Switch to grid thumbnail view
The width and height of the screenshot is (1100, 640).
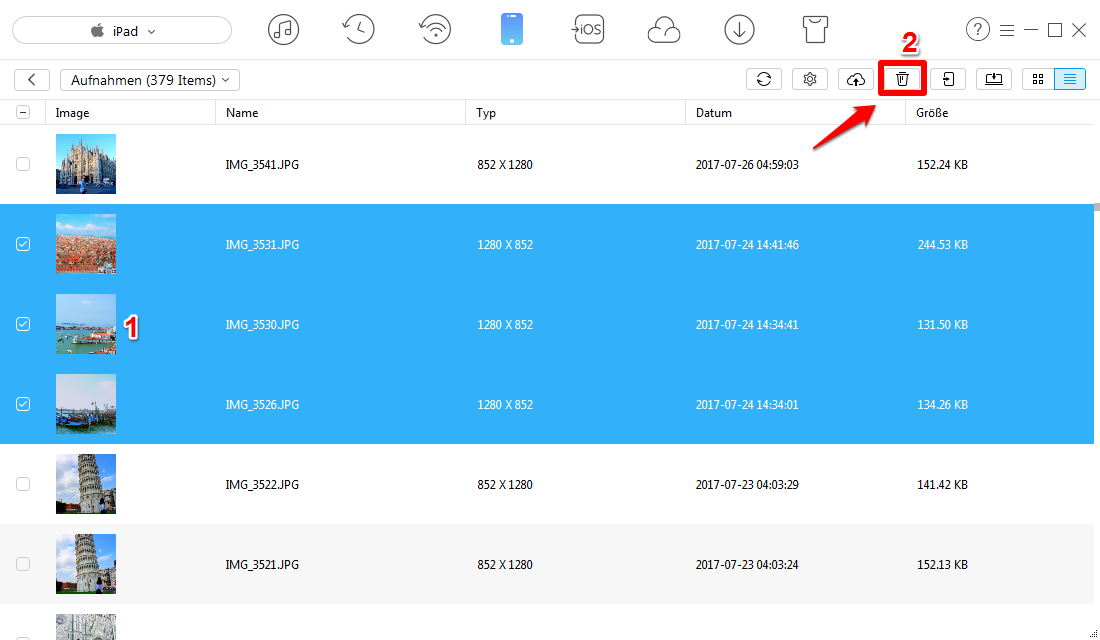pyautogui.click(x=1038, y=79)
